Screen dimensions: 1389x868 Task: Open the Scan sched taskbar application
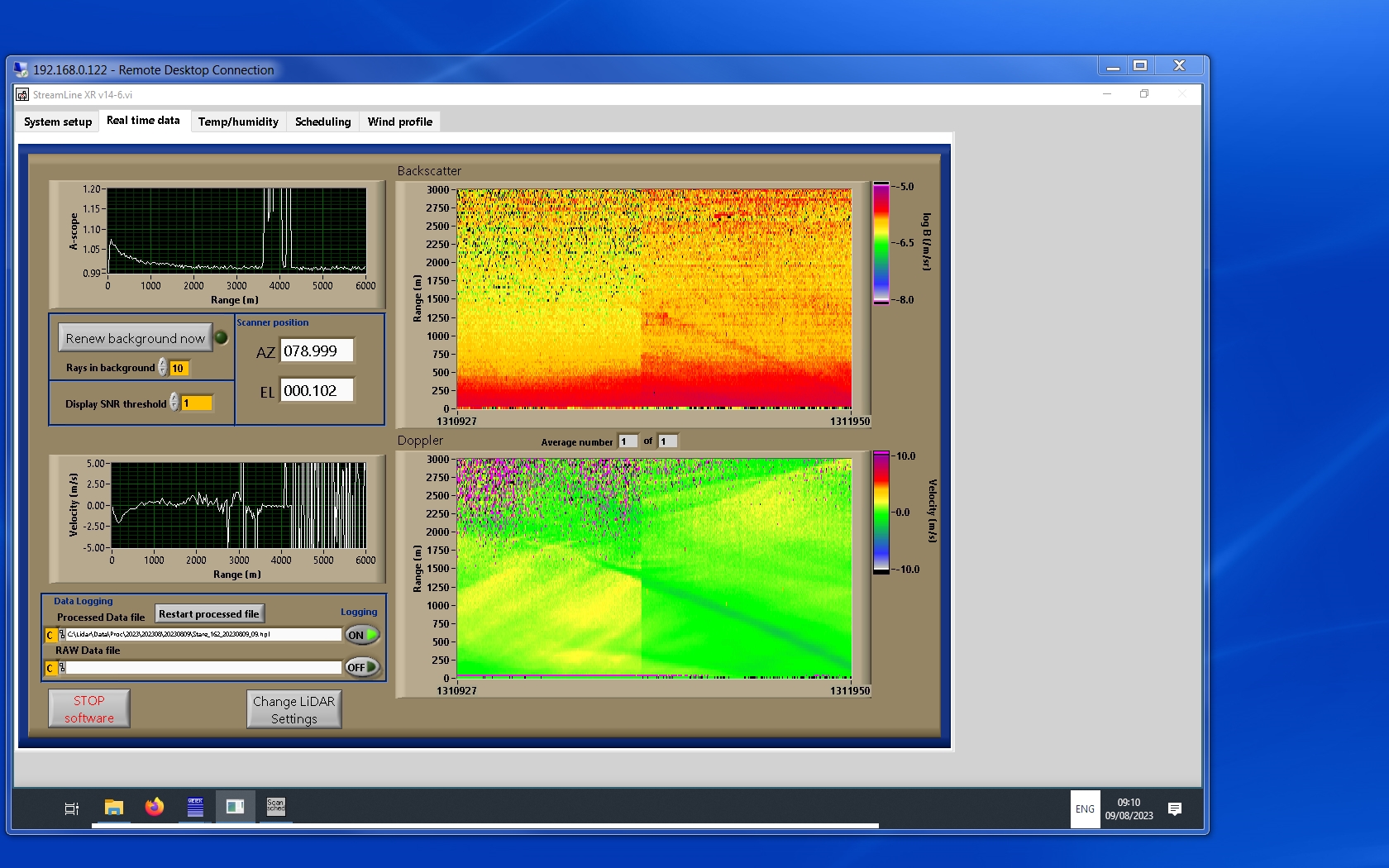275,807
